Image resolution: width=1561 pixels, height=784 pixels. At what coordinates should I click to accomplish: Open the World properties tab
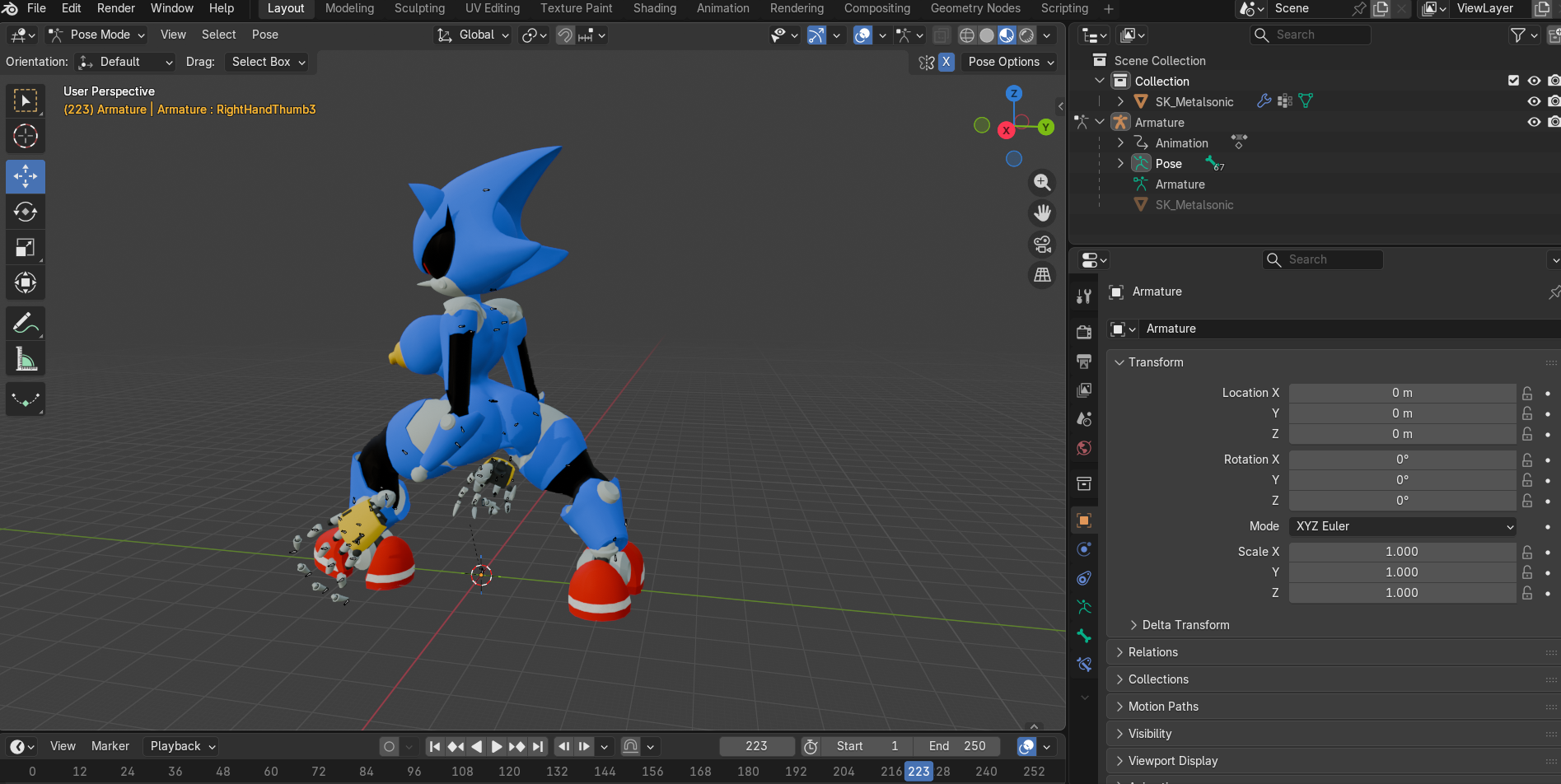pyautogui.click(x=1084, y=447)
